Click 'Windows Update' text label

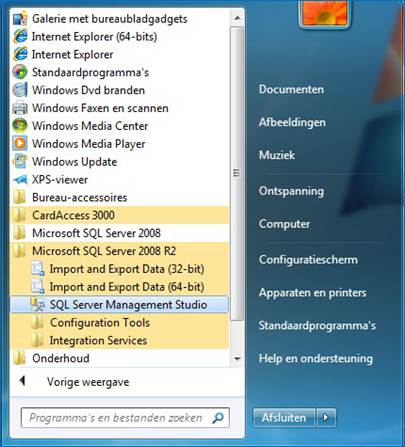pos(75,162)
